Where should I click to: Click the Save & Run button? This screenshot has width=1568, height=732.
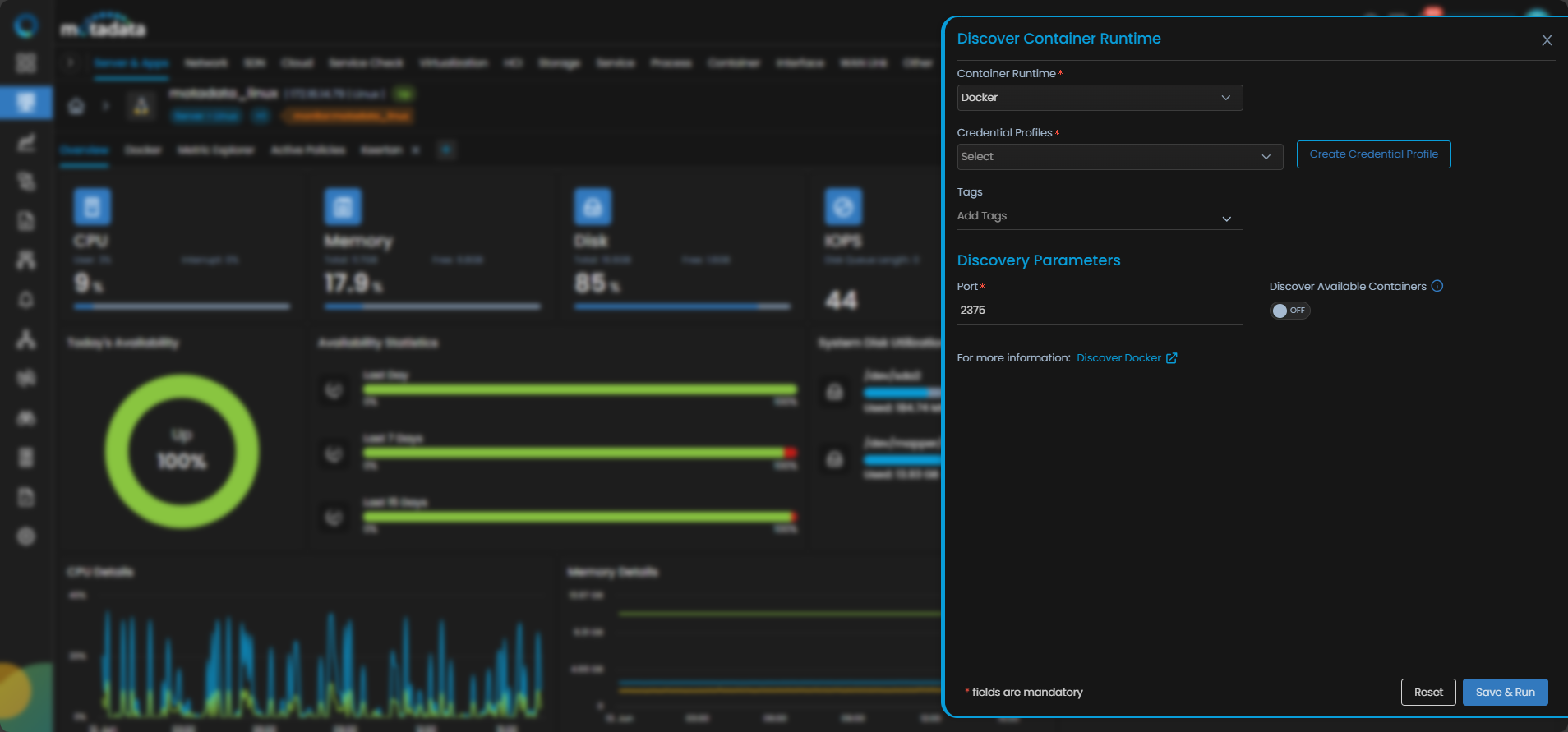click(1505, 692)
